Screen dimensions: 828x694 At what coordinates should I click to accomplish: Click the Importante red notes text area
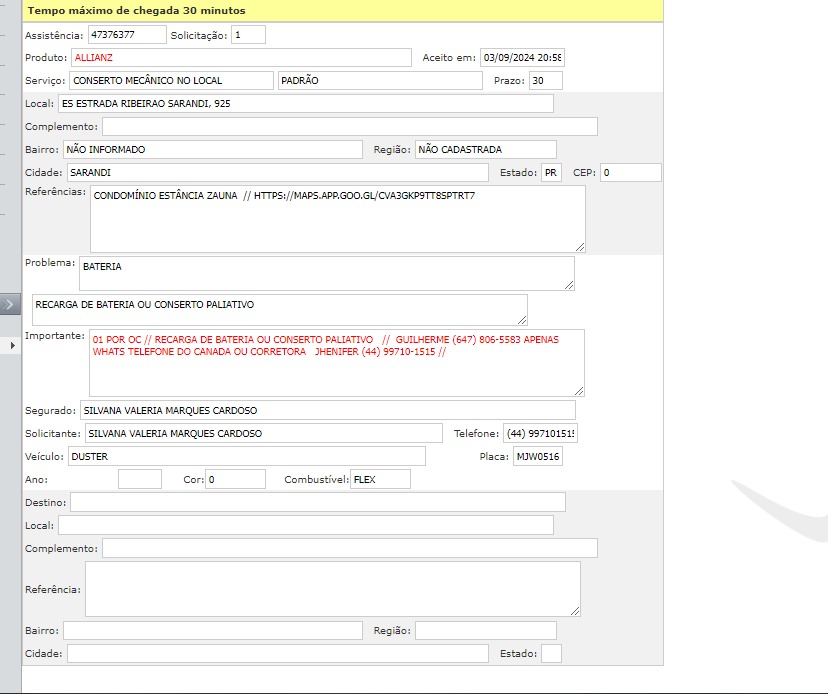click(337, 362)
